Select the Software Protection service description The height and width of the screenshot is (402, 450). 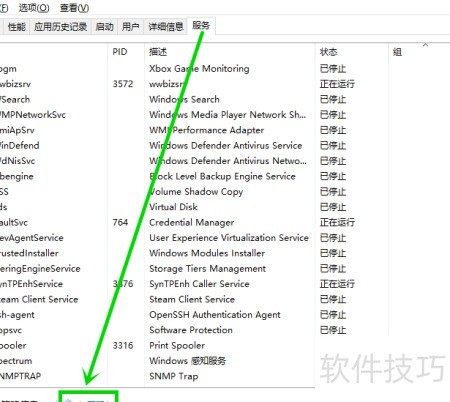tap(191, 330)
